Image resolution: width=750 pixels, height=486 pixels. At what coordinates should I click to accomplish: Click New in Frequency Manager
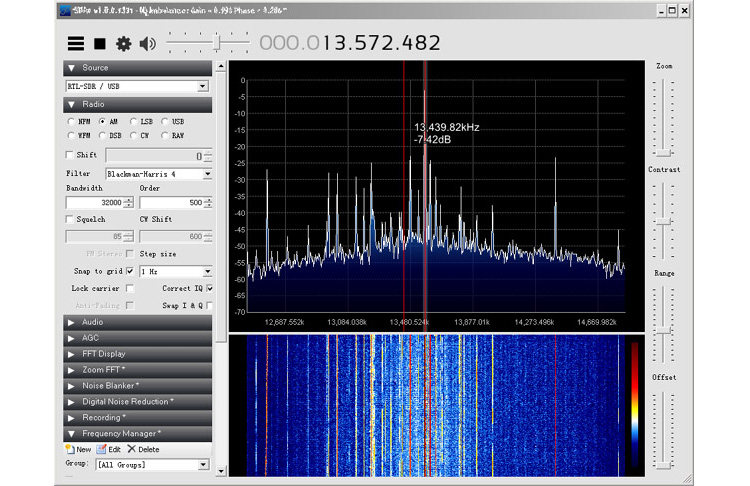coord(78,450)
